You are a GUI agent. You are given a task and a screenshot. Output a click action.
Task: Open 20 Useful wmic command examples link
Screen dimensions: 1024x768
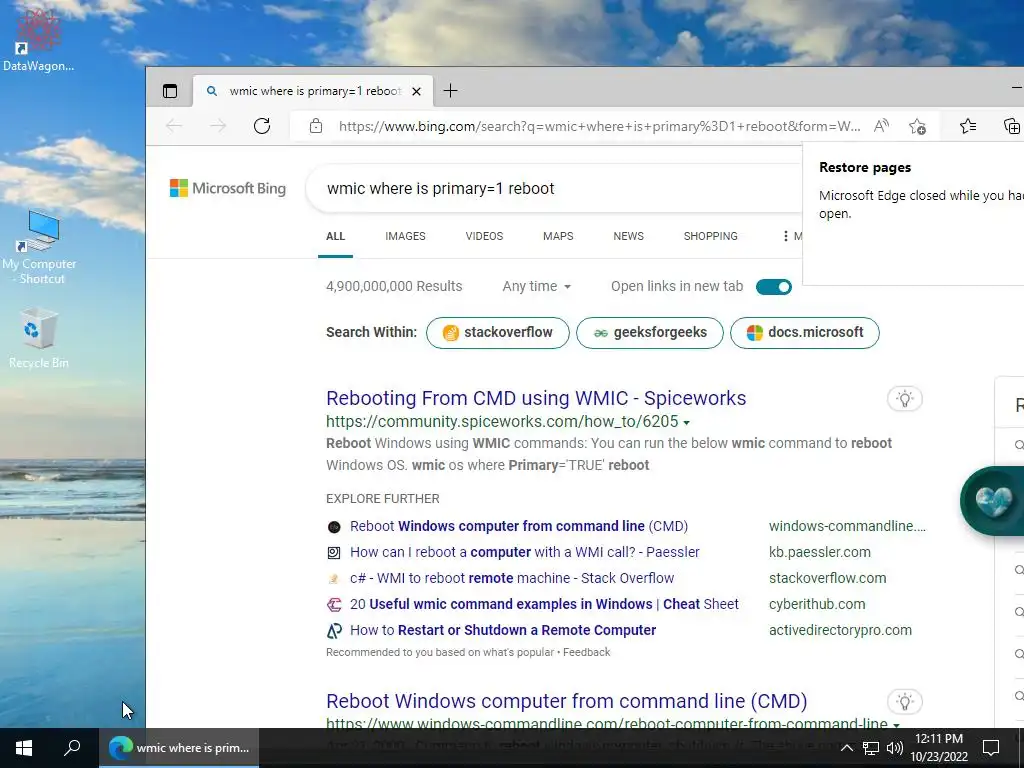[x=544, y=604]
